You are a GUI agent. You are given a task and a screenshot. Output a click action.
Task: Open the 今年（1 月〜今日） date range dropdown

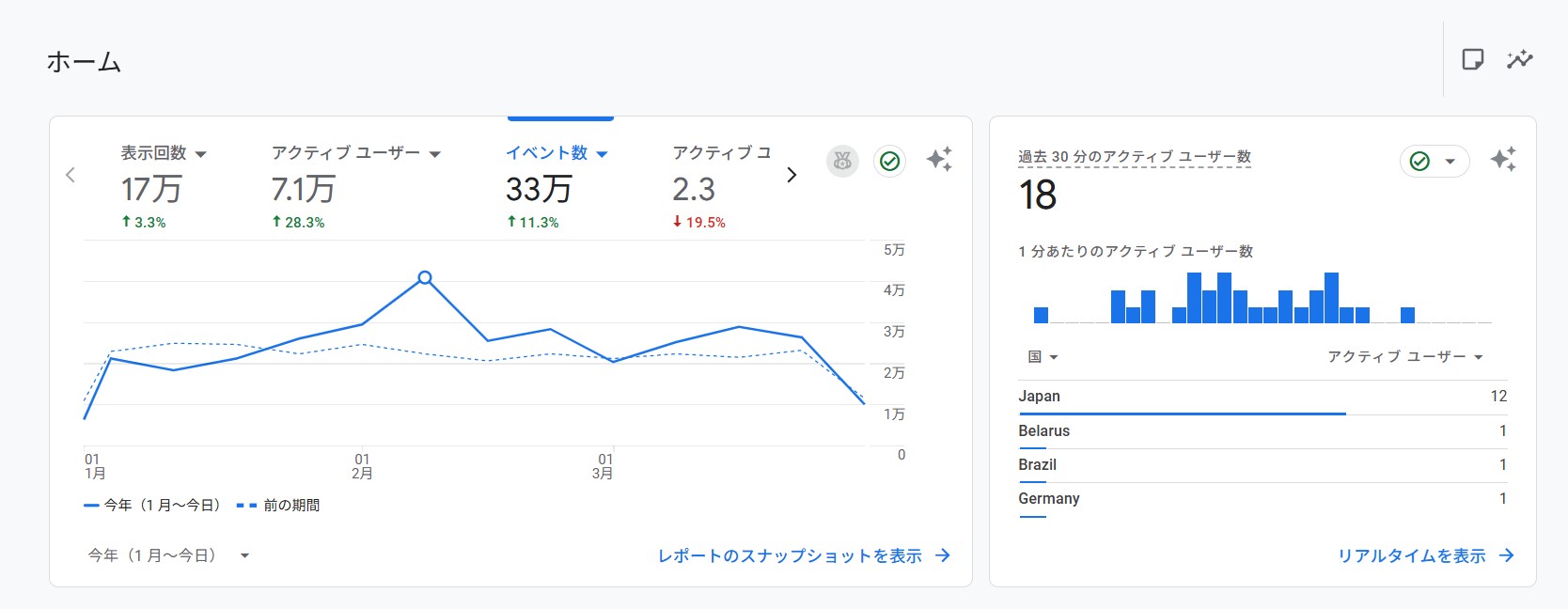(x=168, y=555)
